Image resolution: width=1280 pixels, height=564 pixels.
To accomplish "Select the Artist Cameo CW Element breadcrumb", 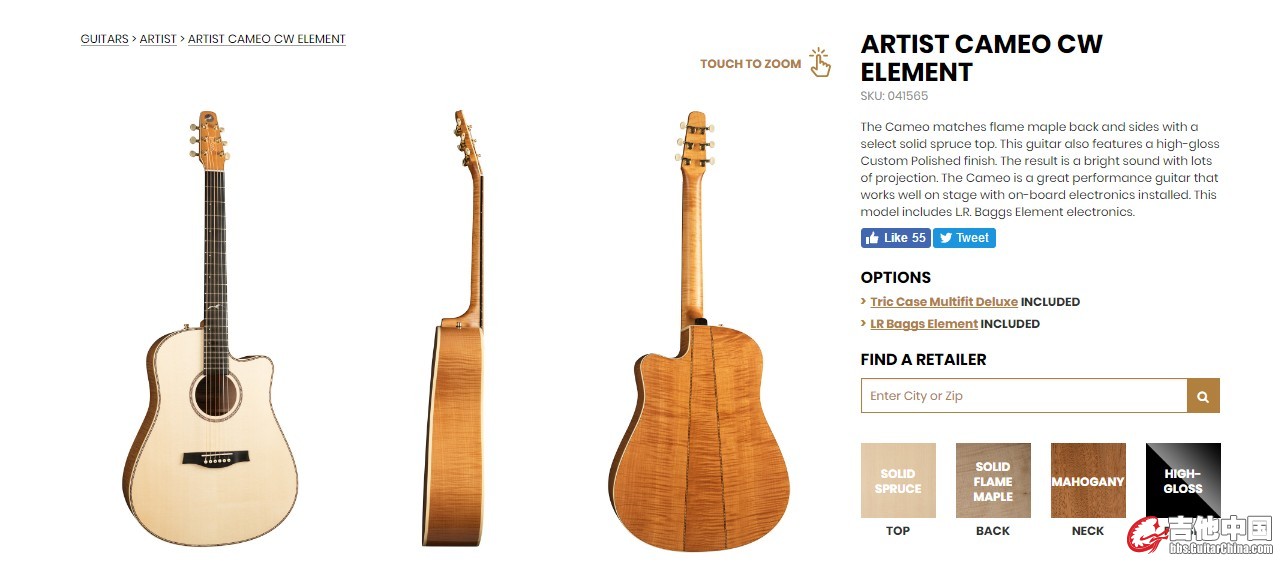I will tap(267, 39).
